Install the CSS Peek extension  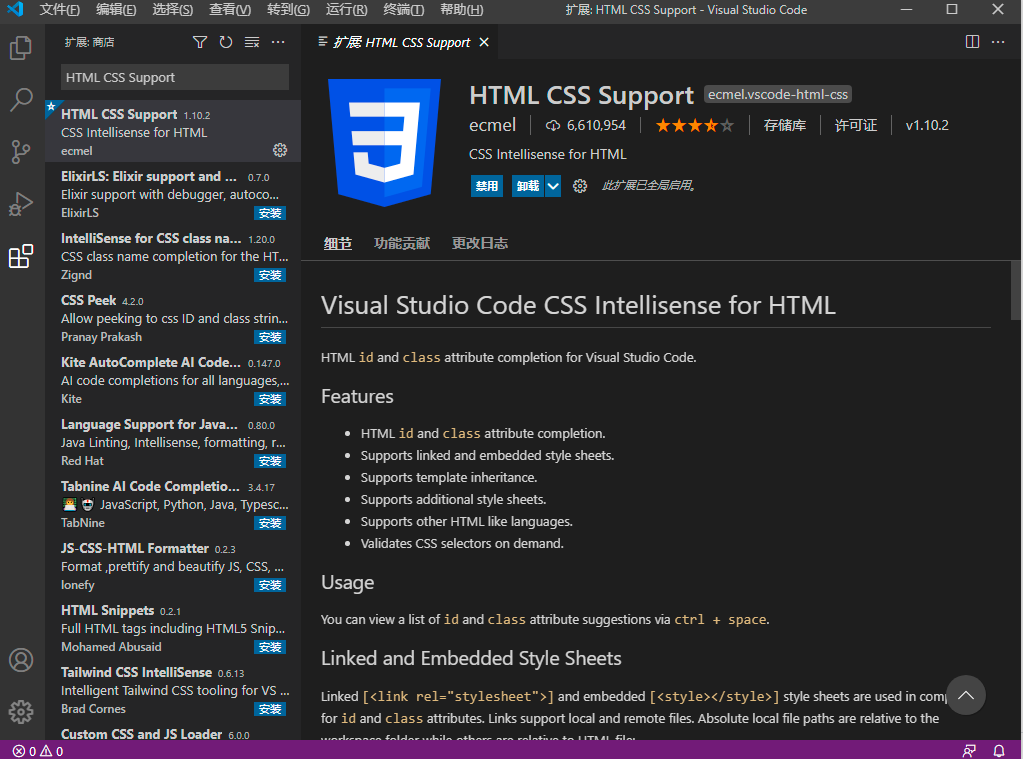pyautogui.click(x=270, y=337)
